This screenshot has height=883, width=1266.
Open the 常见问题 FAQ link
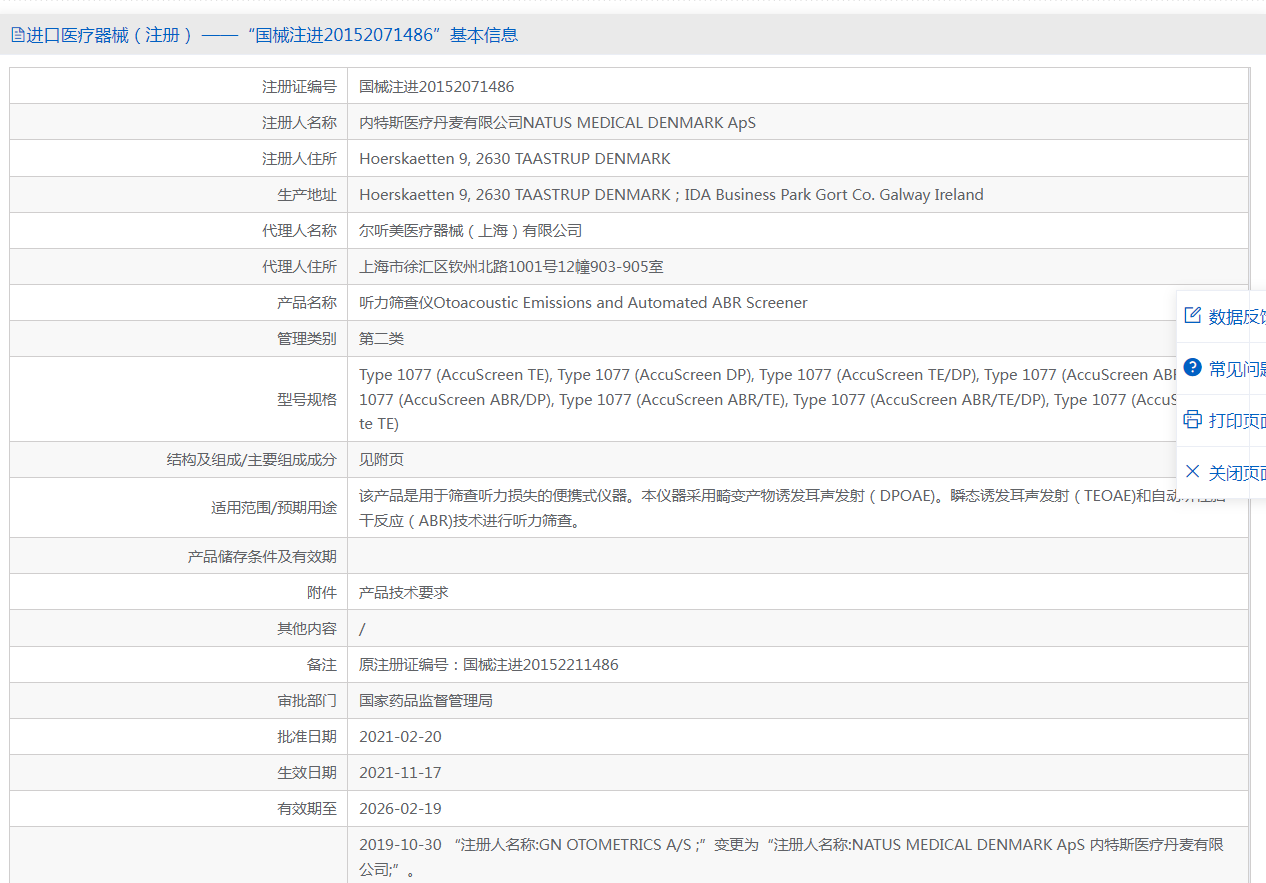coord(1237,369)
